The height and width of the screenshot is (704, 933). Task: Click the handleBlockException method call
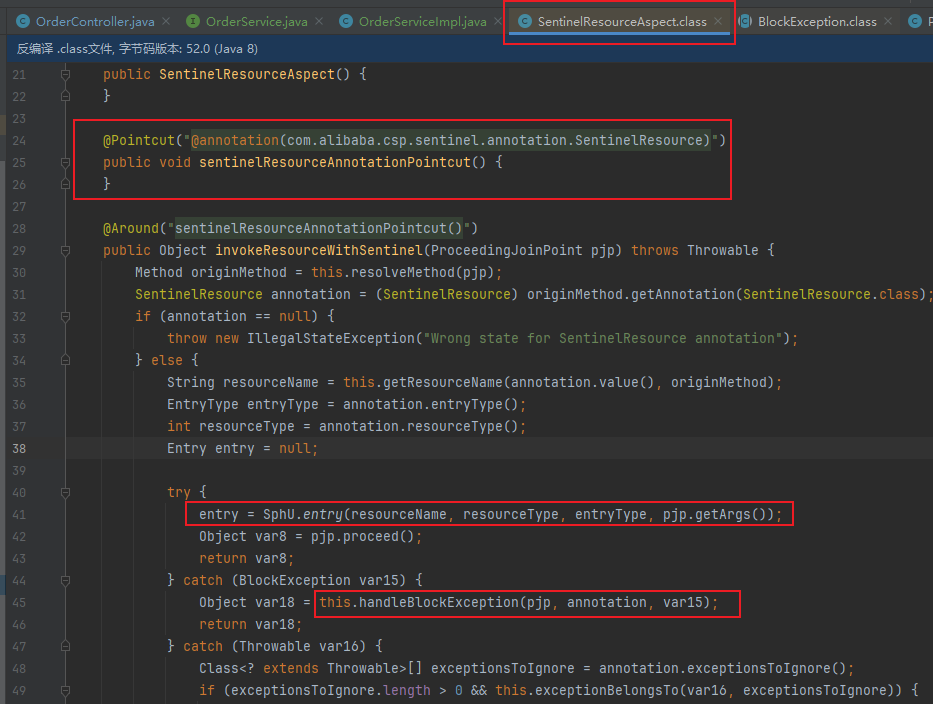click(x=439, y=602)
